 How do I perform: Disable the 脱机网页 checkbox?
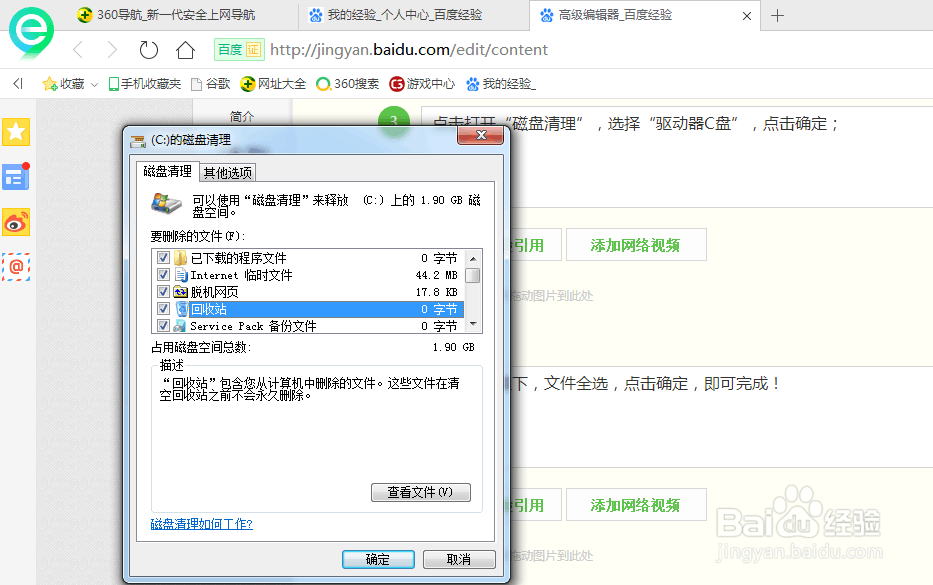pos(163,291)
